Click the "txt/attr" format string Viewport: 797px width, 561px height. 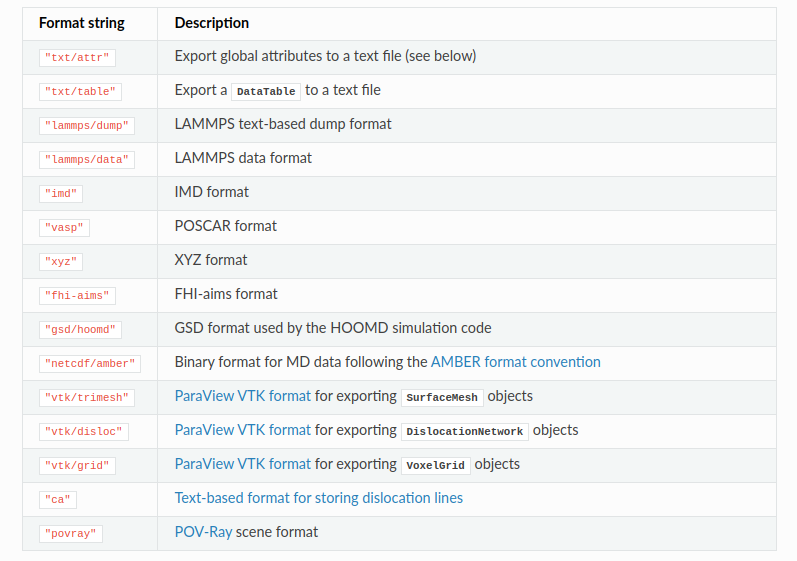click(x=71, y=57)
